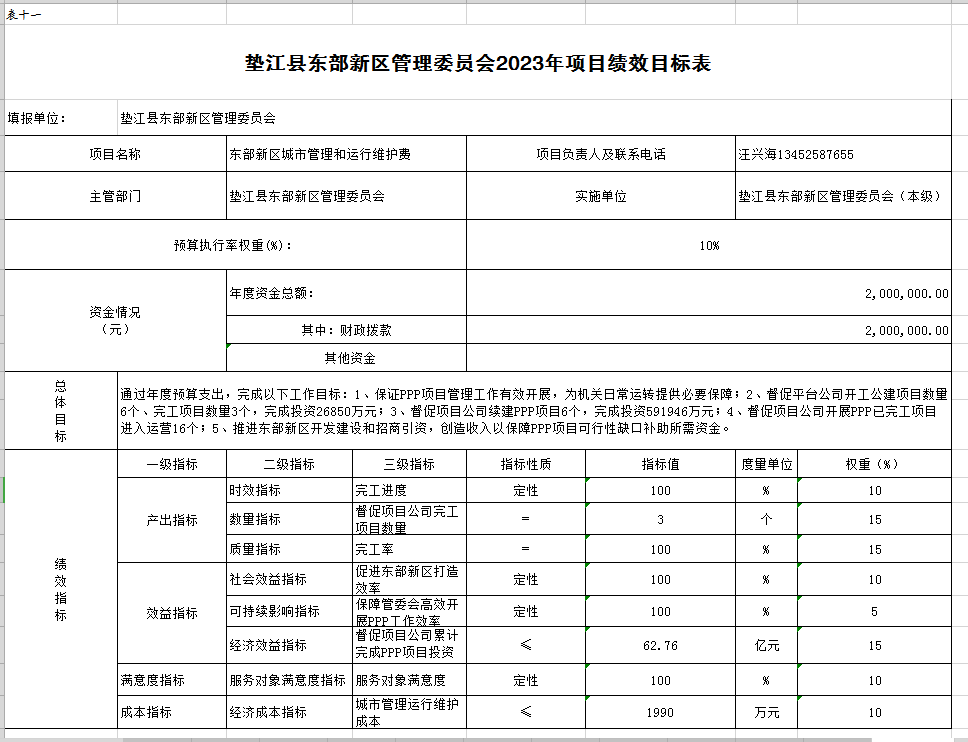The image size is (968, 742).
Task: Select the '度量单位' column header
Action: point(767,464)
